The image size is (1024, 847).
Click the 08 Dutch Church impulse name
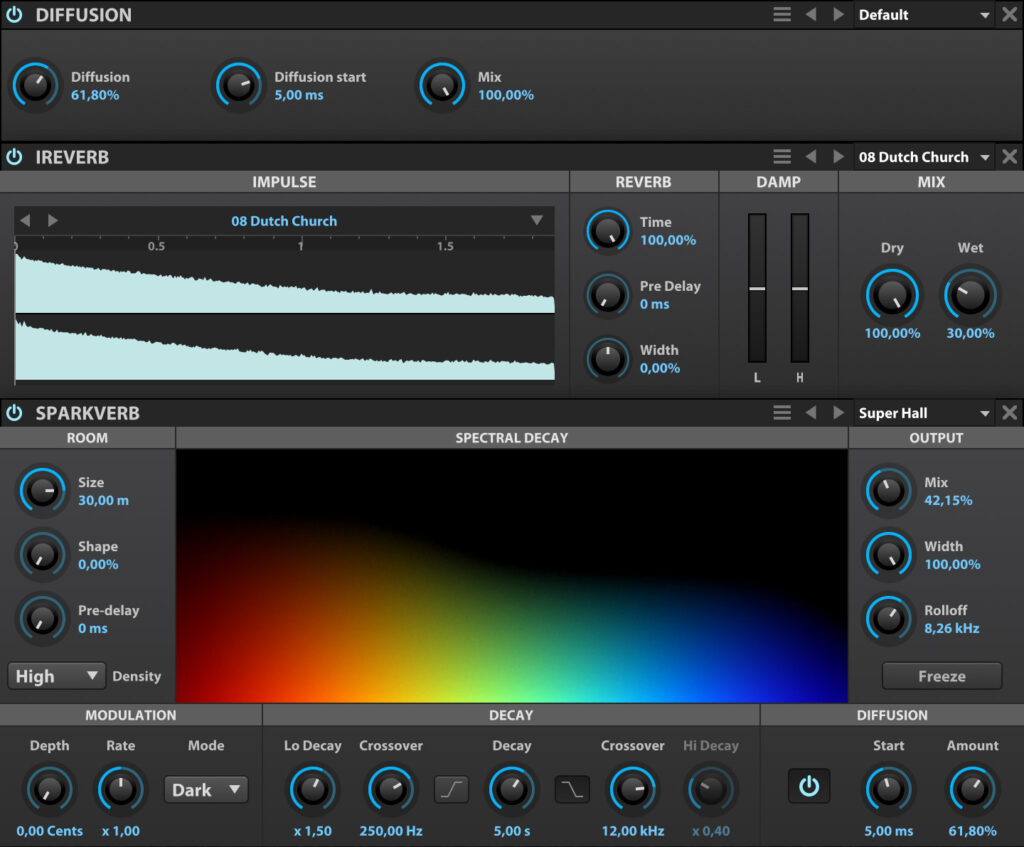click(x=283, y=220)
